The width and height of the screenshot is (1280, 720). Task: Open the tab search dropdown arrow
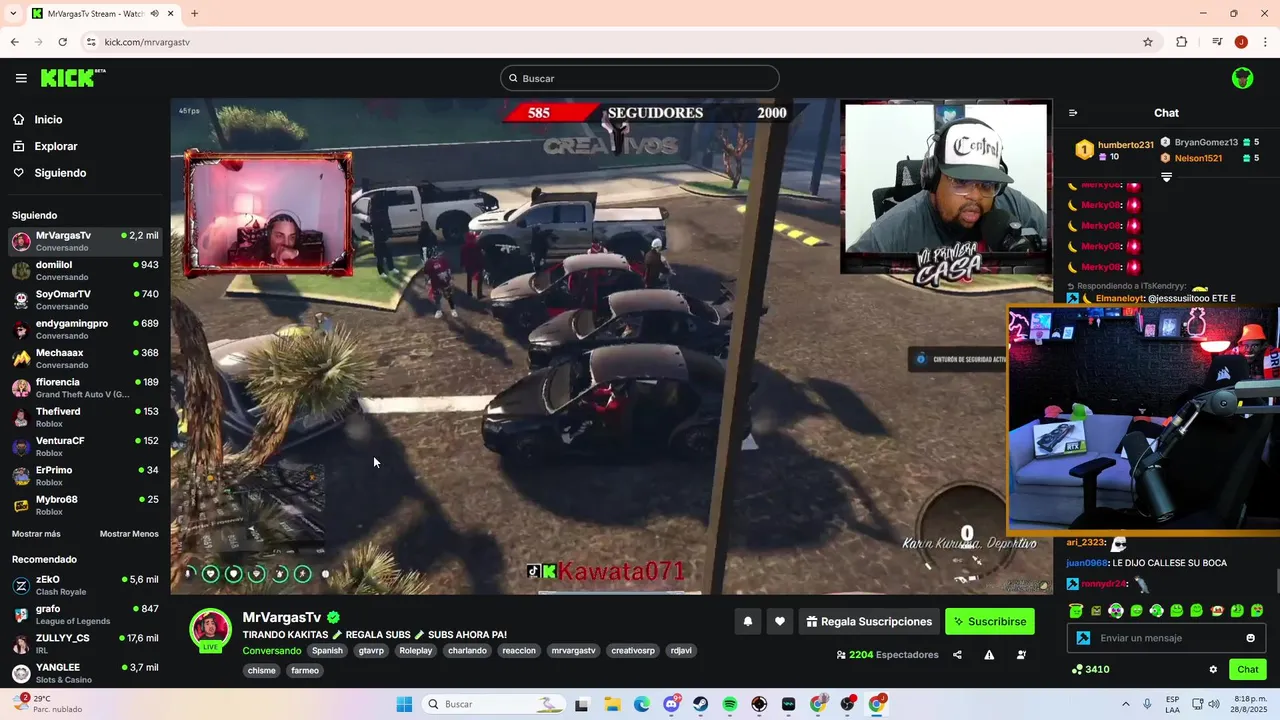click(x=13, y=13)
